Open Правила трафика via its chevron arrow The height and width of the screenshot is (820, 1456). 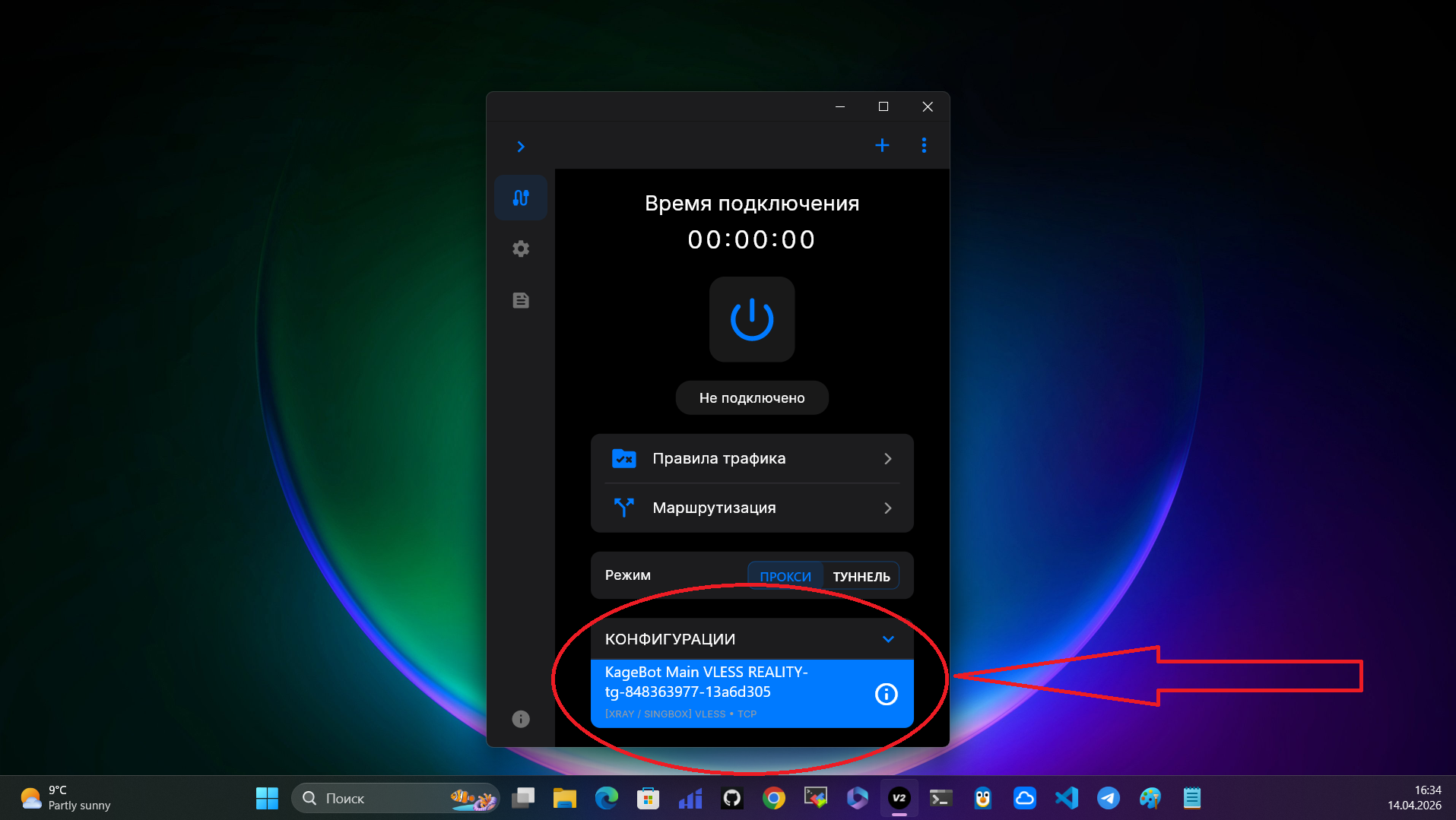click(x=887, y=458)
